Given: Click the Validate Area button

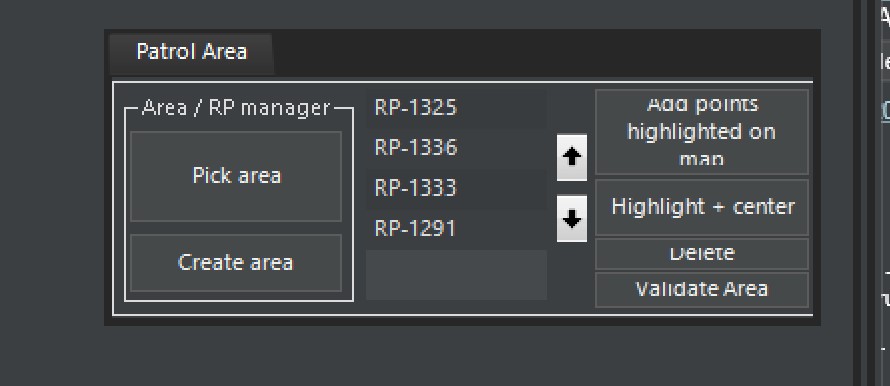Looking at the screenshot, I should point(702,290).
